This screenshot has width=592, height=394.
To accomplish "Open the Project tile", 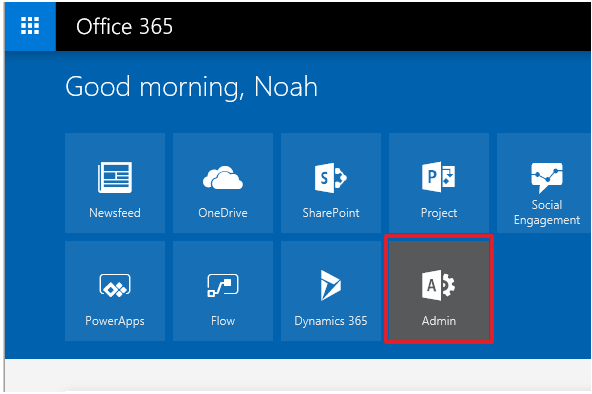I will (x=439, y=183).
